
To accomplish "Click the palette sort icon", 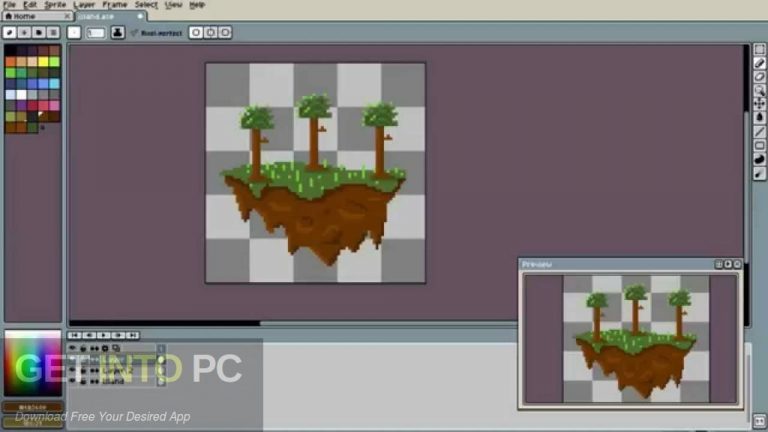I will (x=24, y=33).
